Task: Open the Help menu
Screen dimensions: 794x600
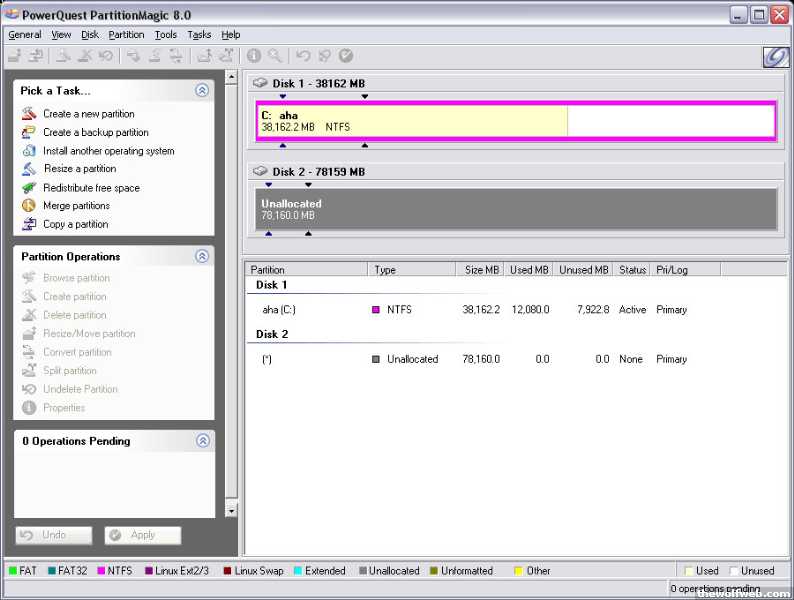Action: pos(231,34)
